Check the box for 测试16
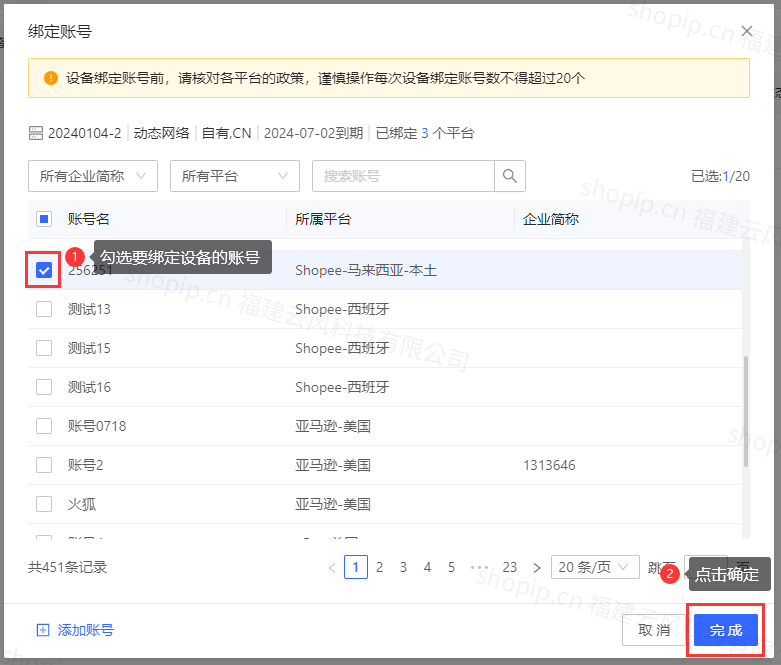Image resolution: width=781 pixels, height=665 pixels. (44, 387)
